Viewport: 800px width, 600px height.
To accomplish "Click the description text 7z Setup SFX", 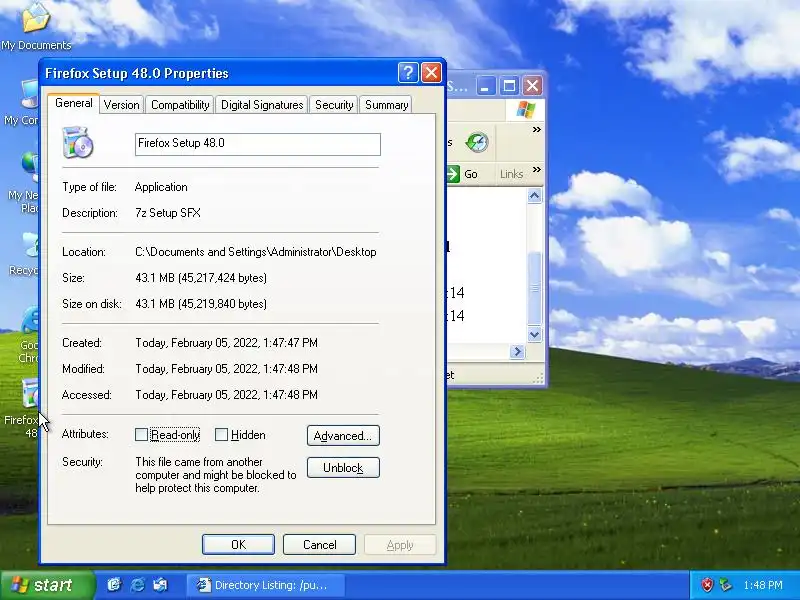I will (168, 213).
